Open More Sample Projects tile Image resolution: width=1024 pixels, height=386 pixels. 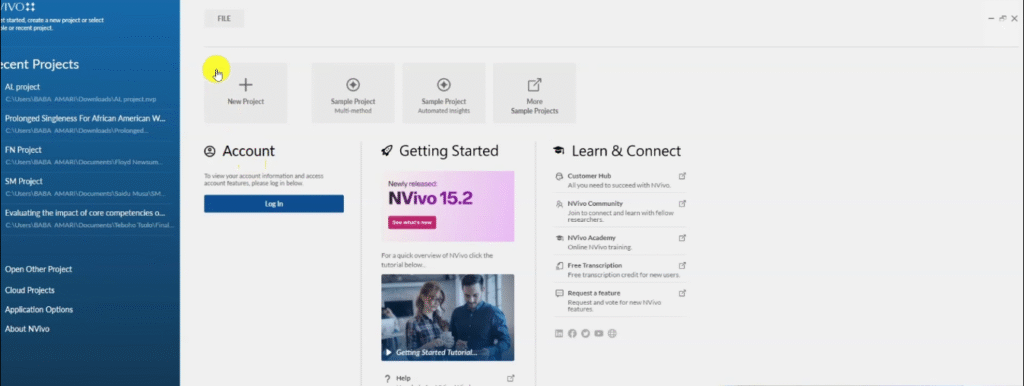[534, 93]
